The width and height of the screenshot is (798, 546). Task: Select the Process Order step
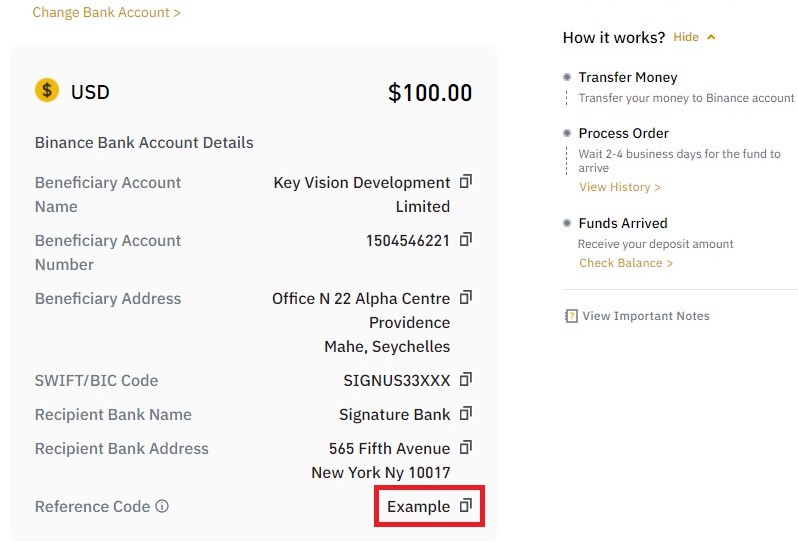tap(623, 133)
